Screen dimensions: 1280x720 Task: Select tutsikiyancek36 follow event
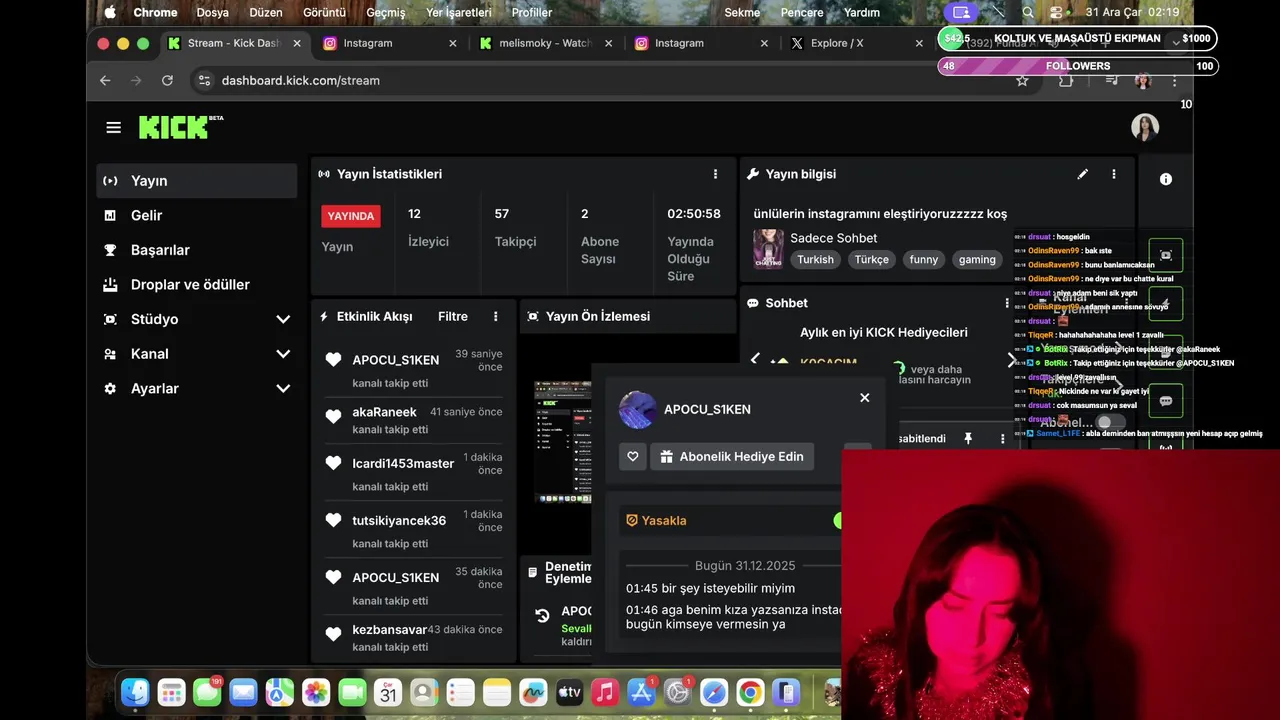click(x=413, y=529)
